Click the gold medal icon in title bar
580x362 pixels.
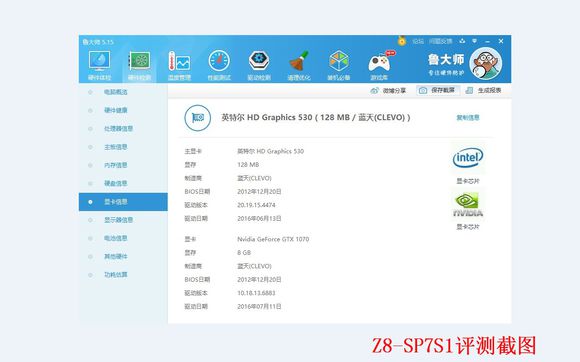point(402,41)
